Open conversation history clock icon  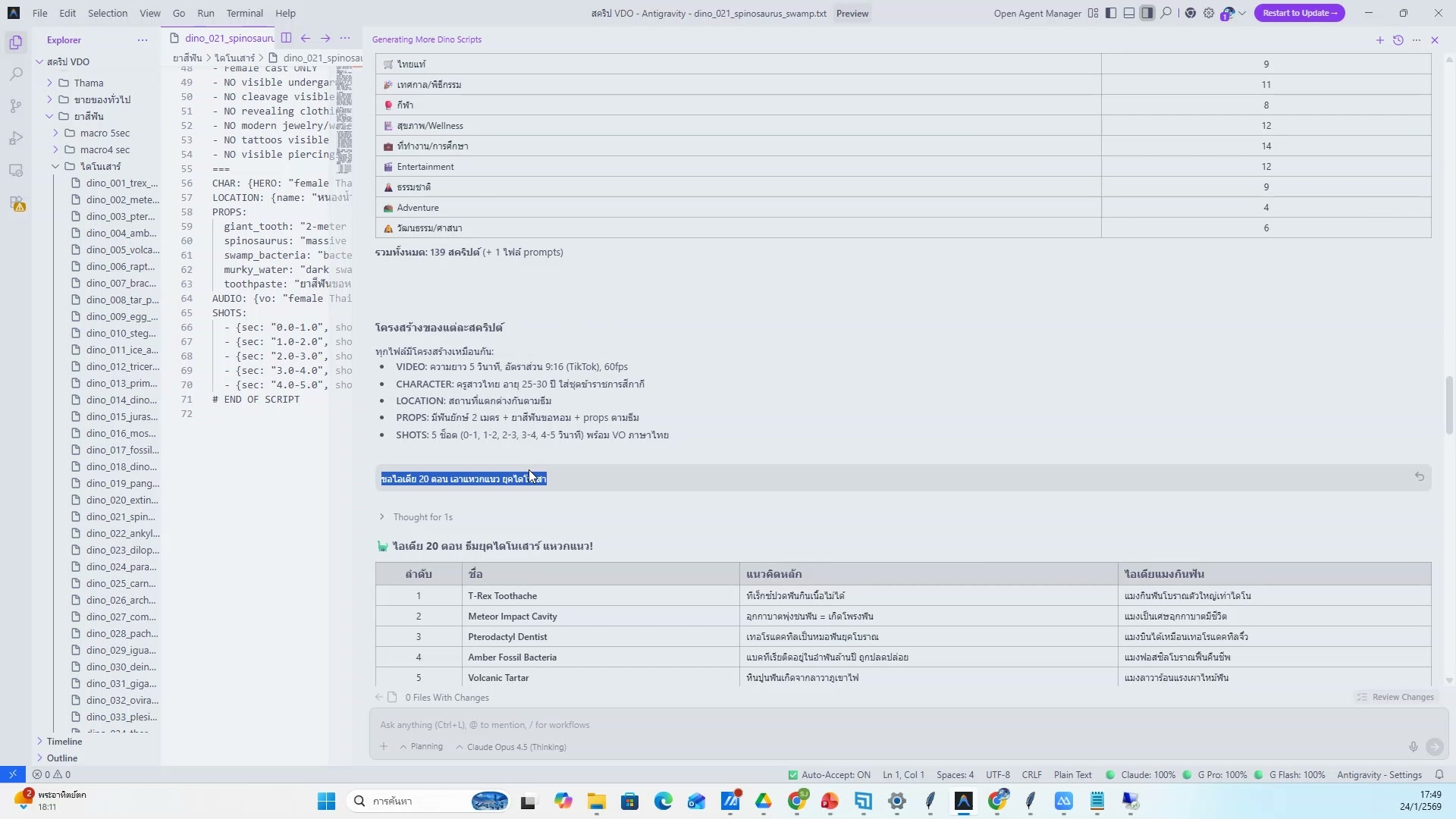[x=1398, y=40]
